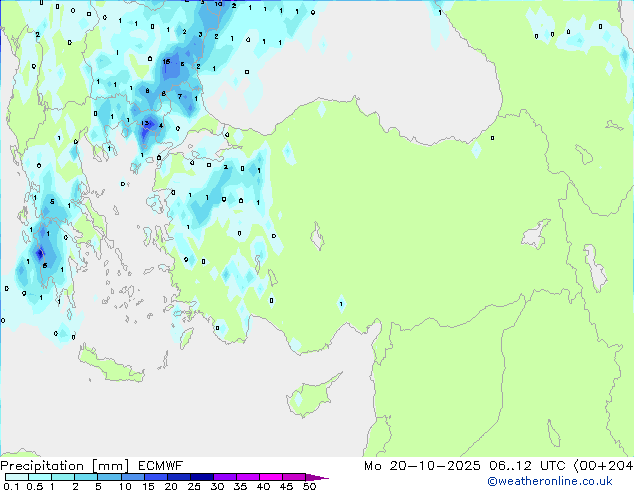The height and width of the screenshot is (490, 634).
Task: Click the weatheronline.co.uk copyright link
Action: pos(549,481)
